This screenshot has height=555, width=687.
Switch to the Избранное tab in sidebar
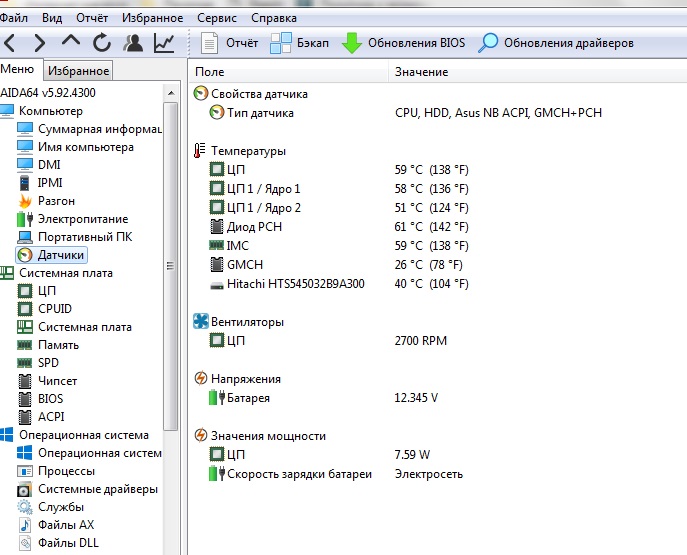(x=78, y=71)
